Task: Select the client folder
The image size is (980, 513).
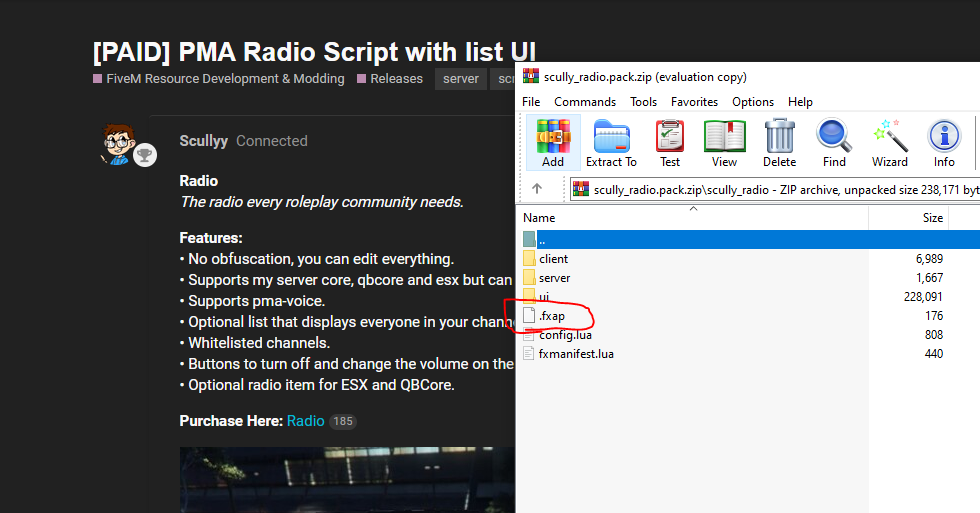Action: click(553, 259)
